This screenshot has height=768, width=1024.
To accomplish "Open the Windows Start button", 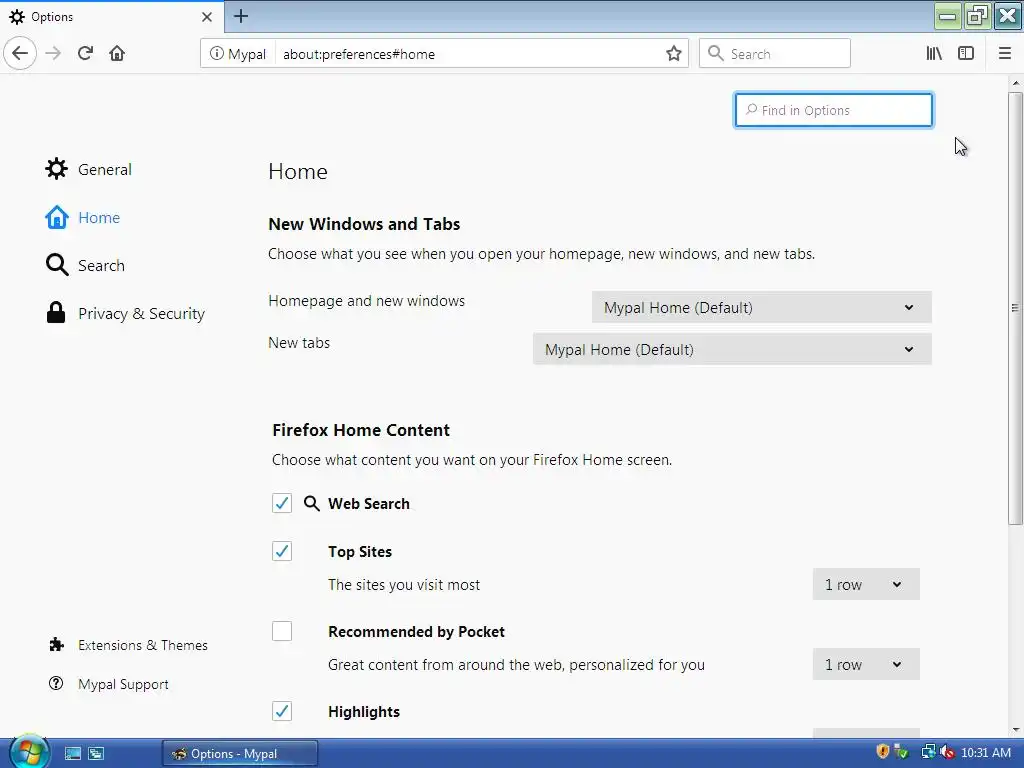I will coord(29,753).
